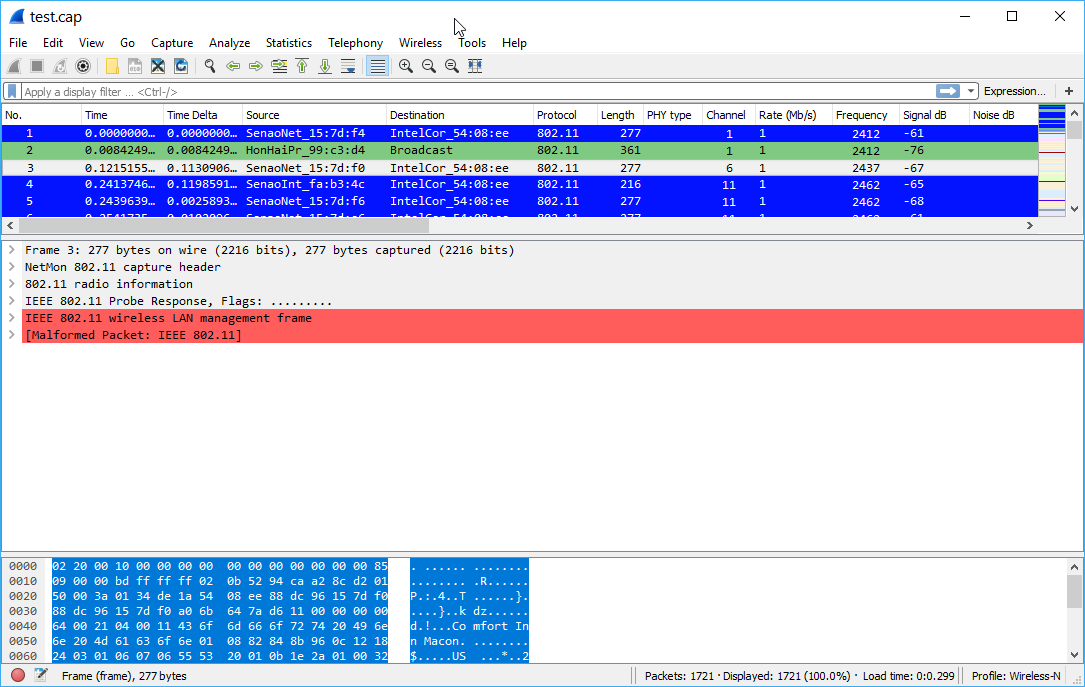
Task: Expand the Malformed Packet detail entry
Action: pyautogui.click(x=11, y=334)
